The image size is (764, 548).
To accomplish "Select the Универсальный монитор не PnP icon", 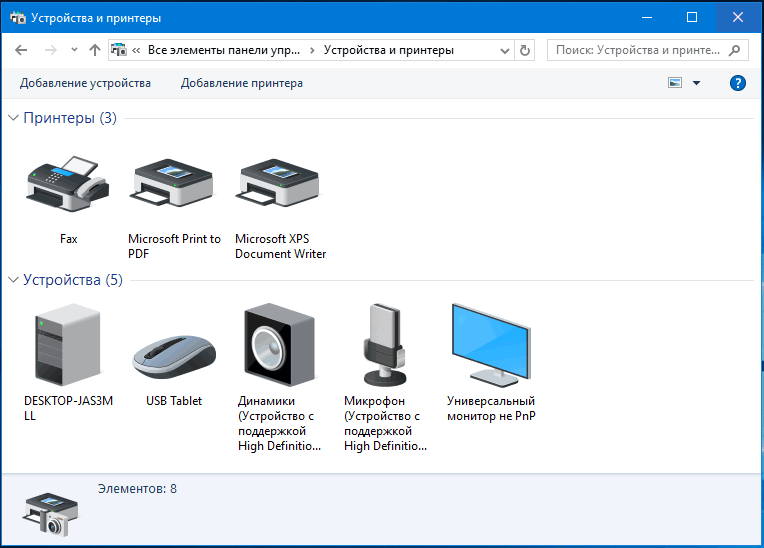I will point(491,345).
